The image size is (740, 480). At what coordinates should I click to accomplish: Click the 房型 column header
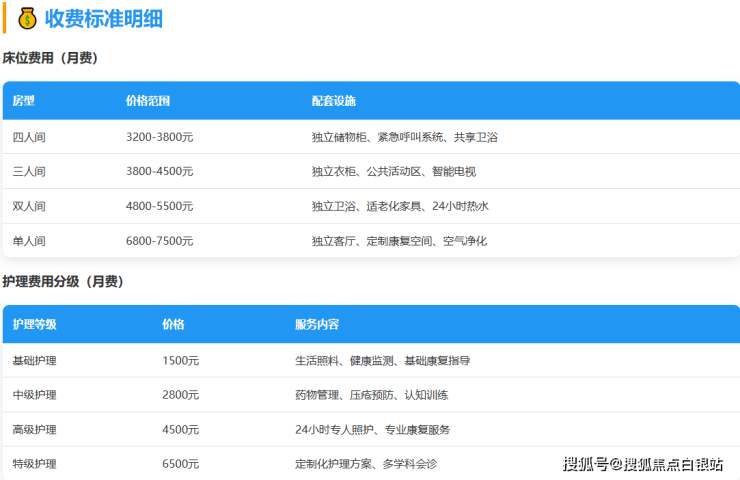[24, 101]
